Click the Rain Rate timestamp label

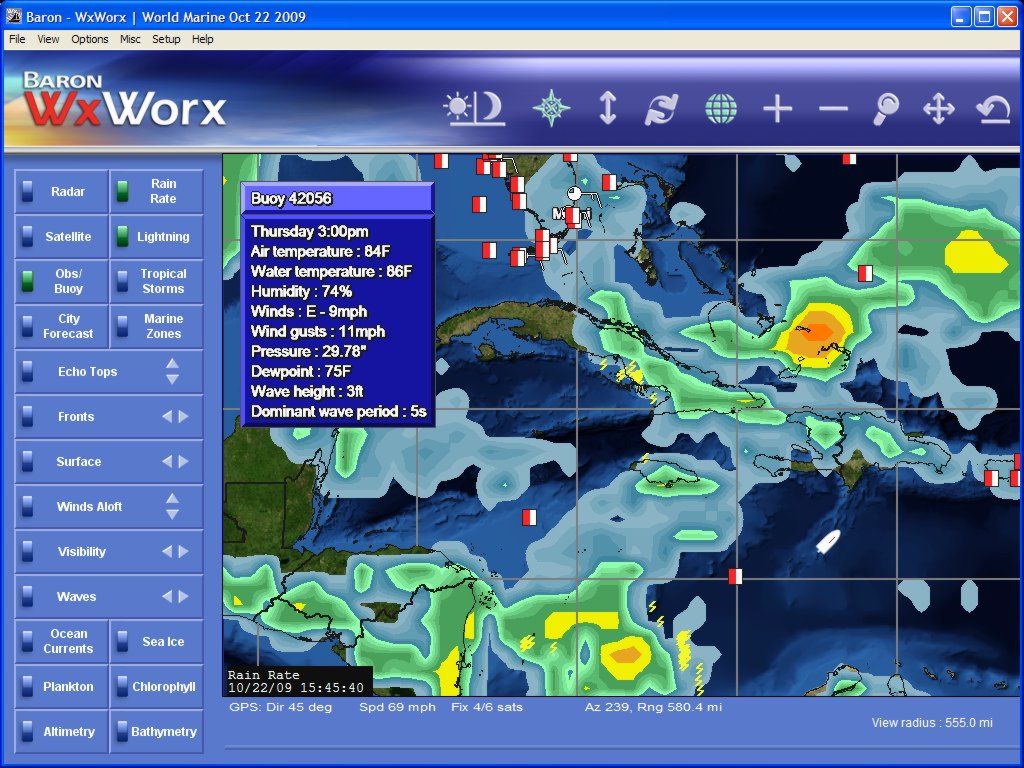coord(296,681)
